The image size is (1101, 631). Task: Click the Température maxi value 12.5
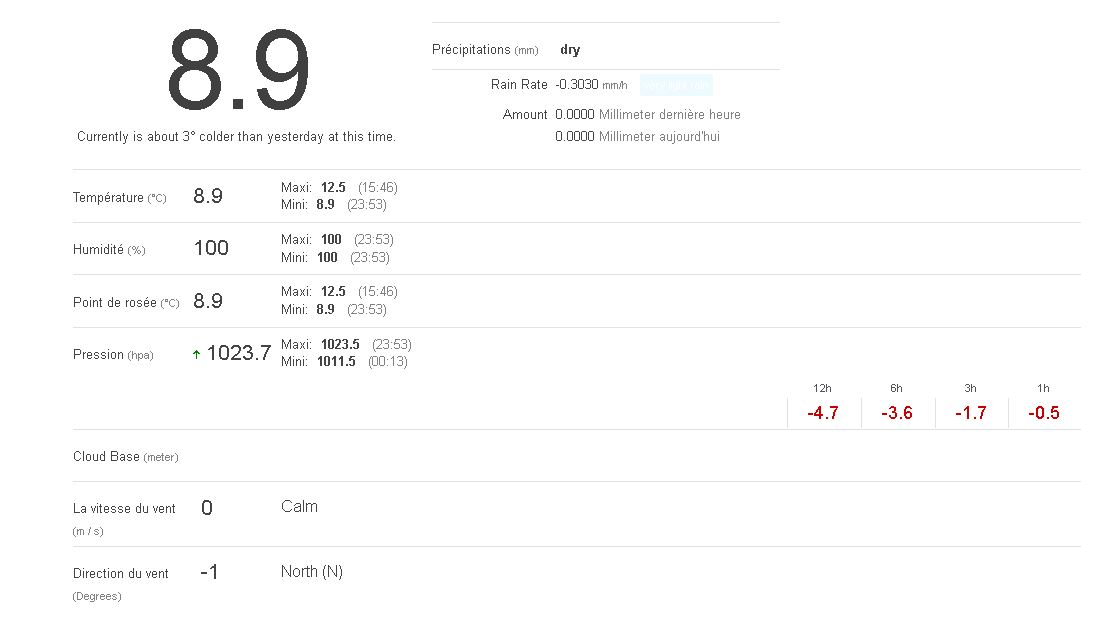click(333, 187)
